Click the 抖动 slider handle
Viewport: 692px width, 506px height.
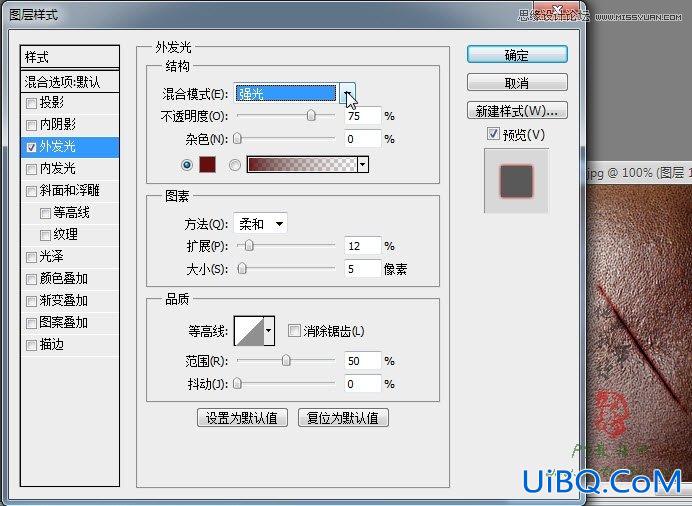[237, 383]
